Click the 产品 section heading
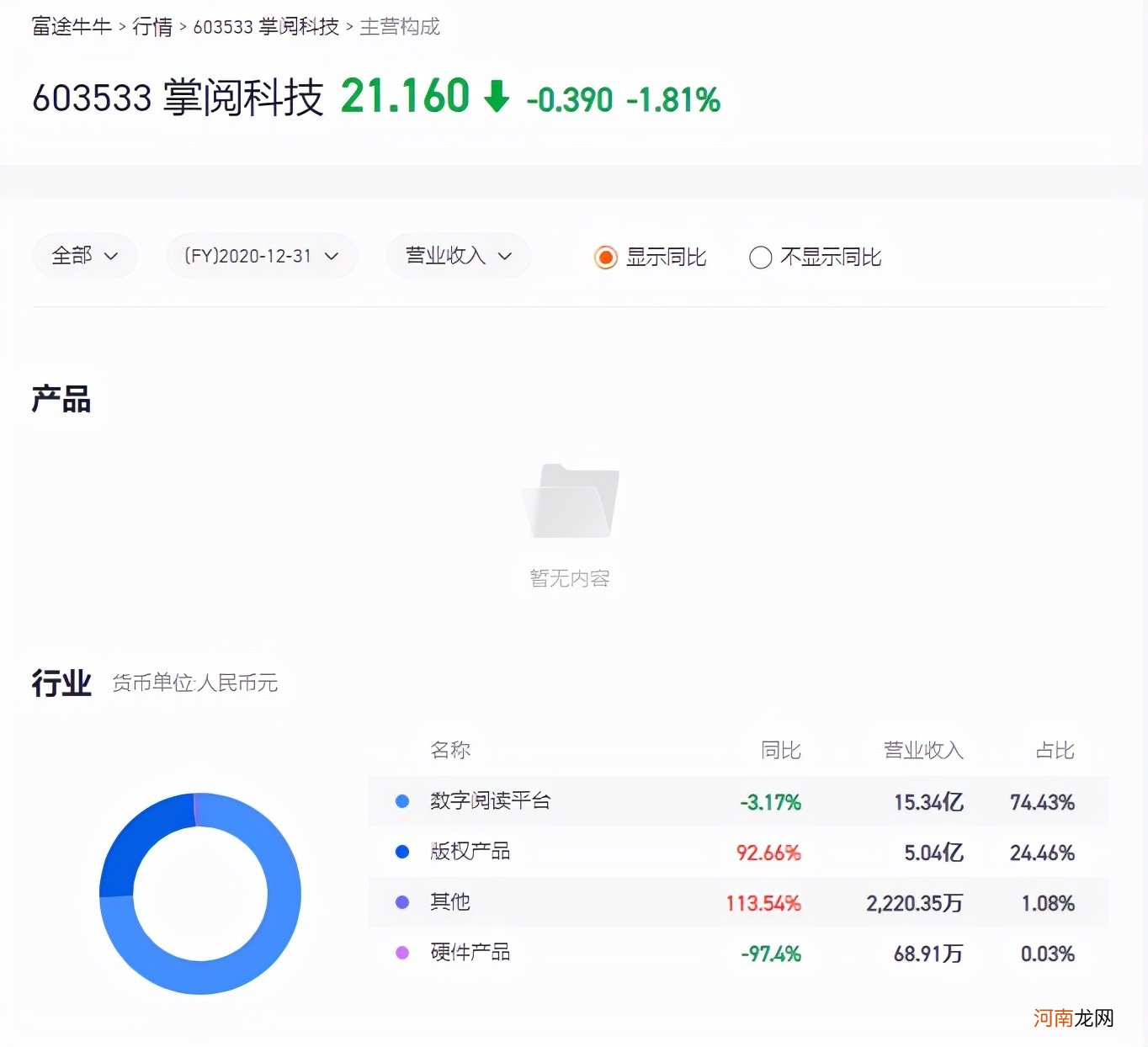The height and width of the screenshot is (1047, 1148). coord(61,399)
